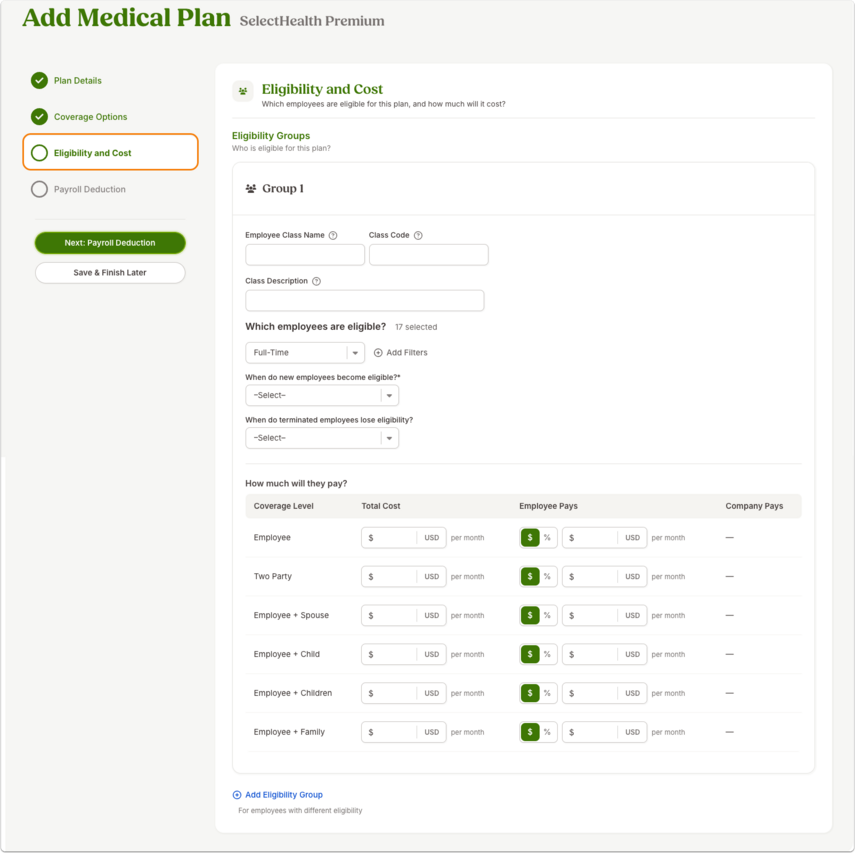This screenshot has width=855, height=853.
Task: Click the '17 selected' text
Action: [x=416, y=327]
